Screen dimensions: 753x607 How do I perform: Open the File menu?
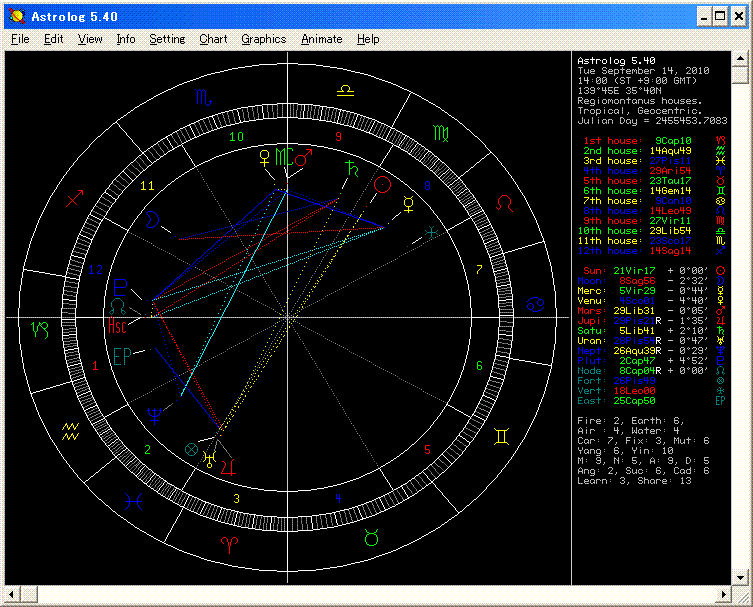(x=20, y=39)
